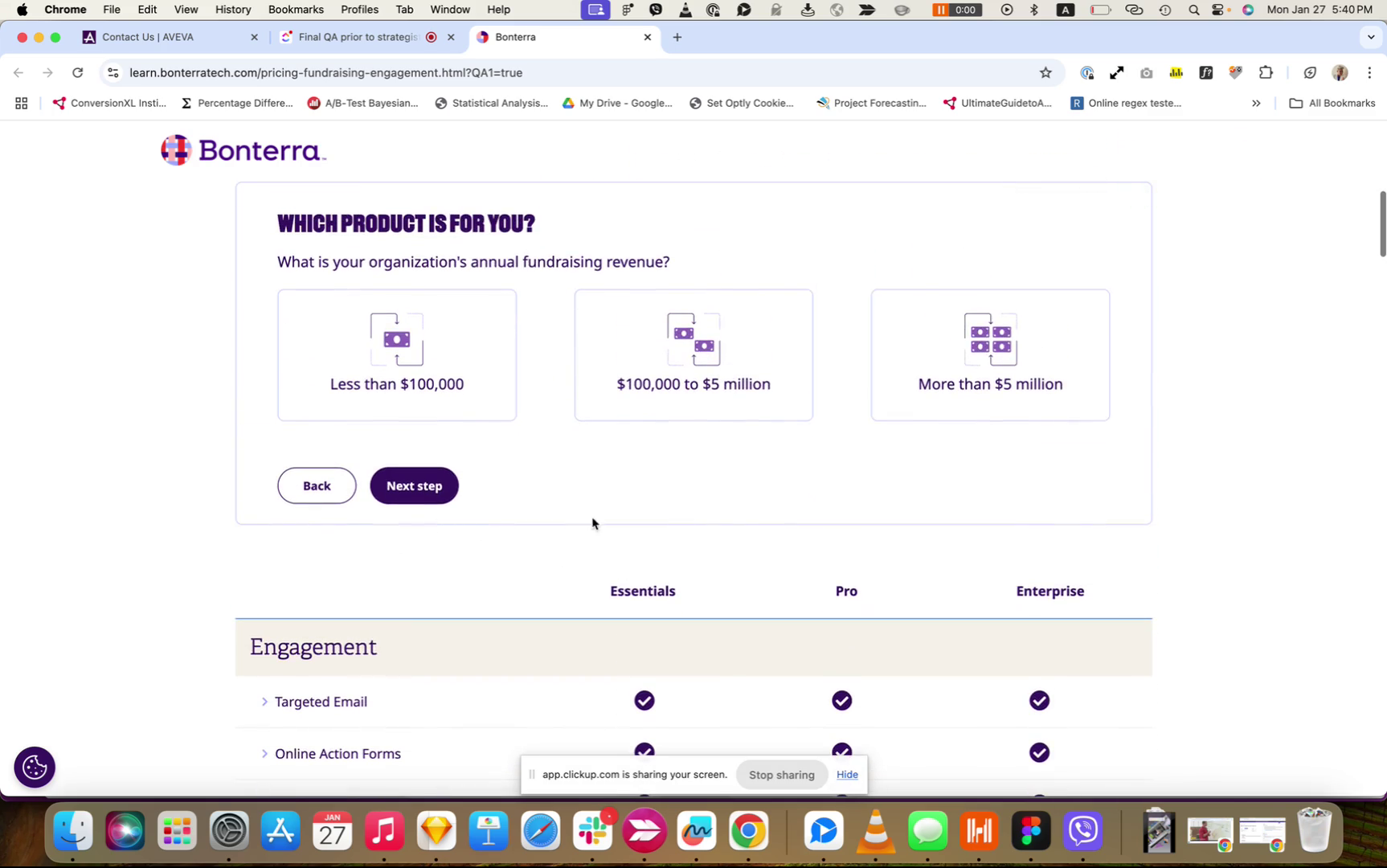Image resolution: width=1387 pixels, height=868 pixels.
Task: Select the More than $5 million option
Action: 990,355
